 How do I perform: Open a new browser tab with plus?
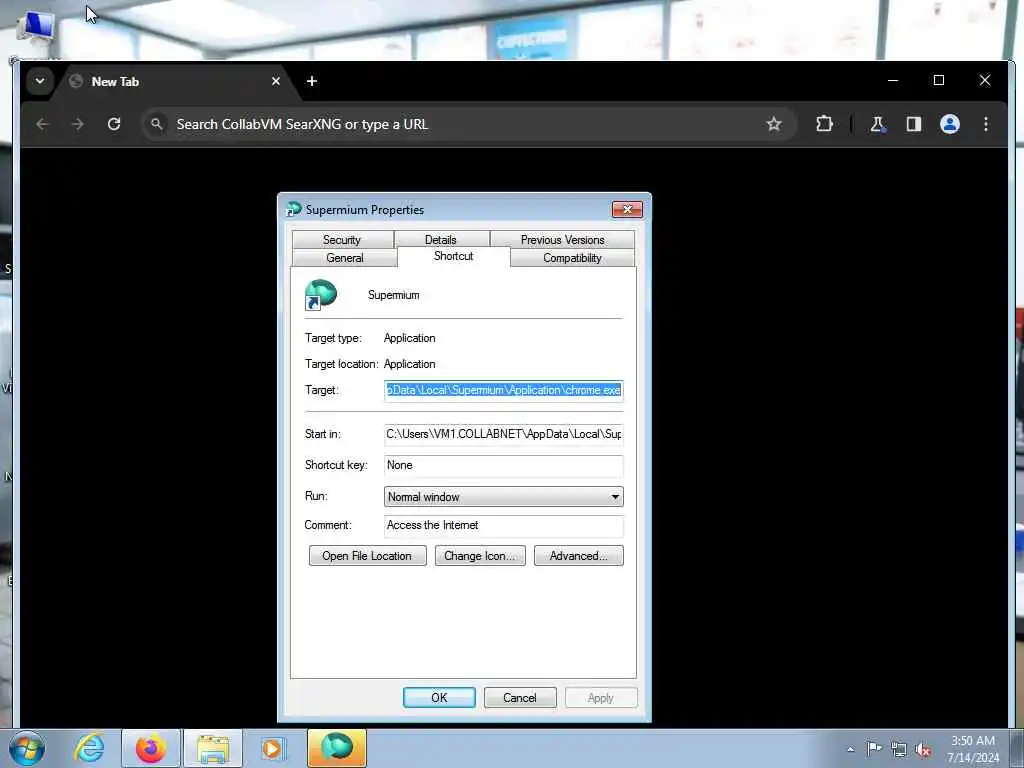click(x=312, y=81)
